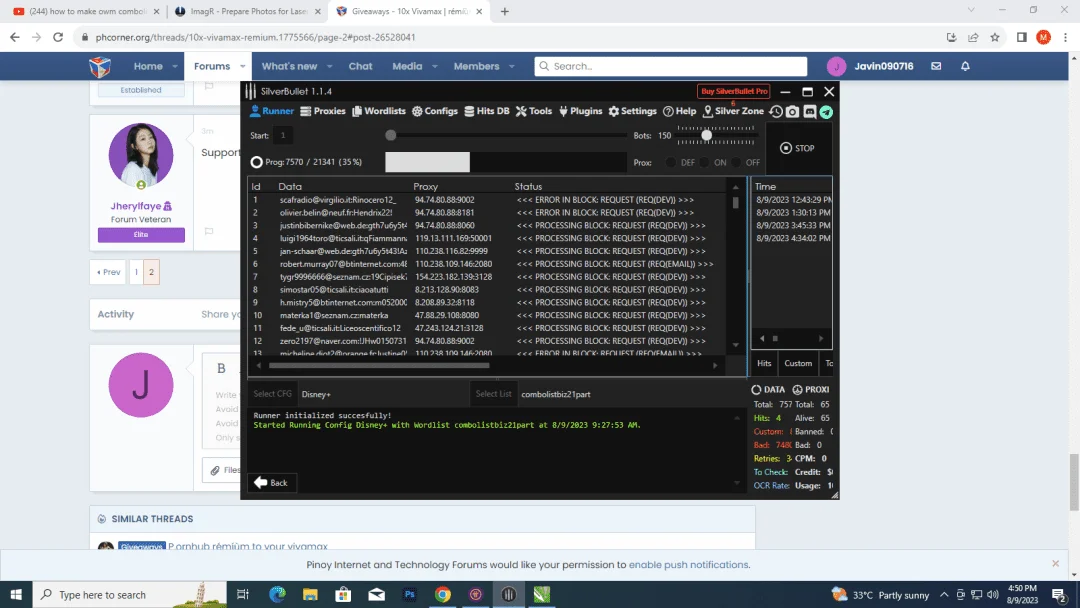Click the data list scroll-up arrow

pyautogui.click(x=736, y=187)
